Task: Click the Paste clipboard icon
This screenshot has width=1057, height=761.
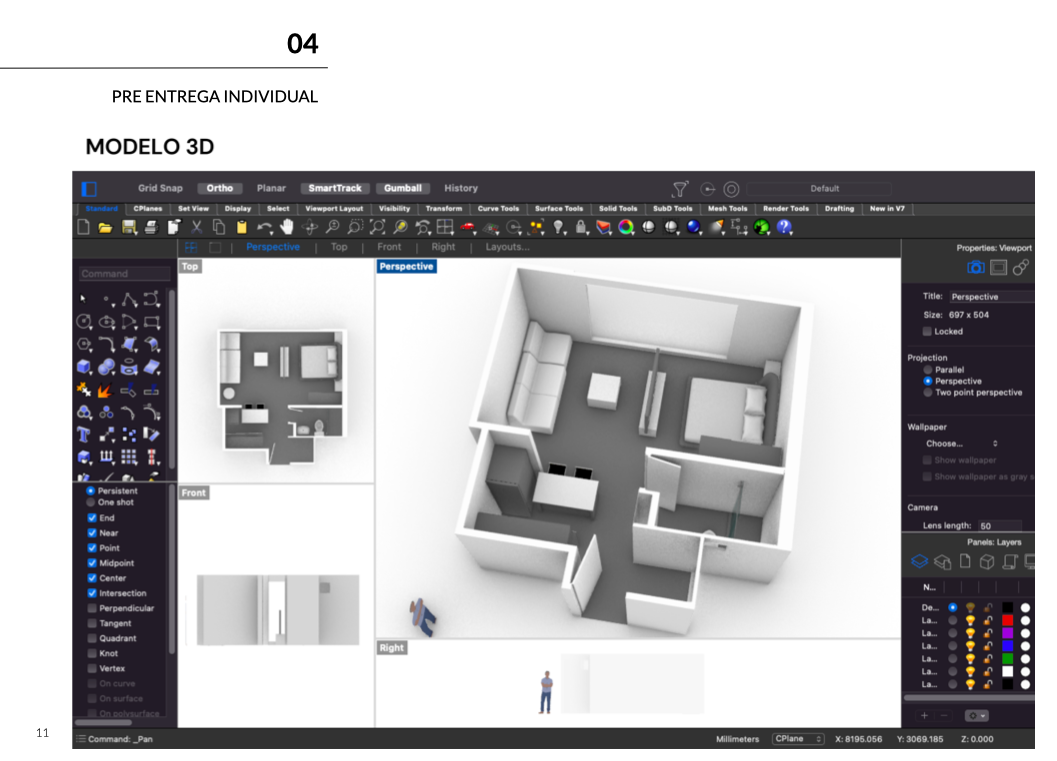Action: coord(241,228)
